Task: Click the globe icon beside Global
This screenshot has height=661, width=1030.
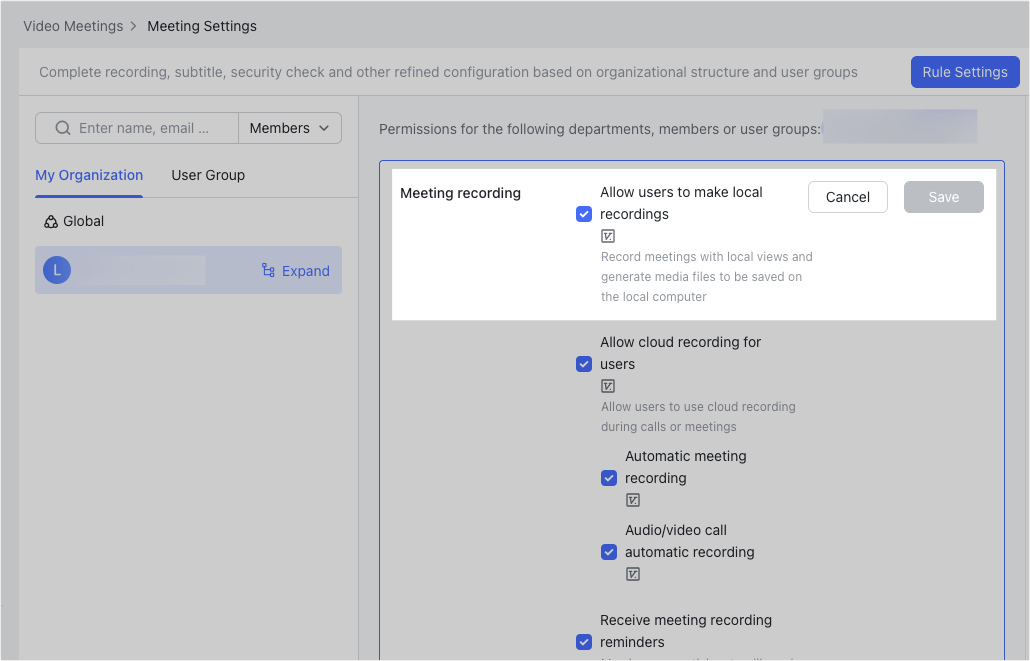Action: 52,220
